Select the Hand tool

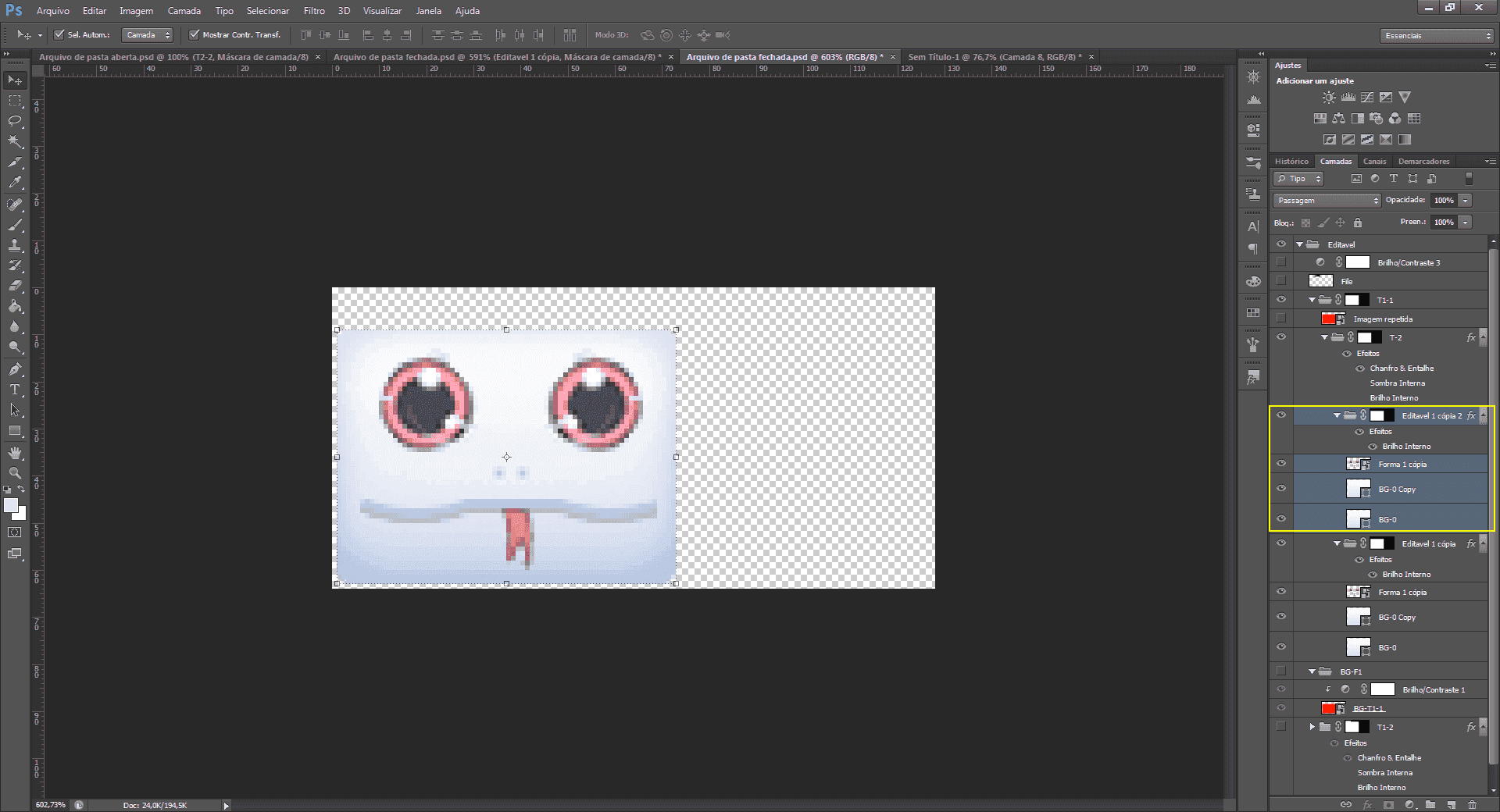pyautogui.click(x=15, y=453)
